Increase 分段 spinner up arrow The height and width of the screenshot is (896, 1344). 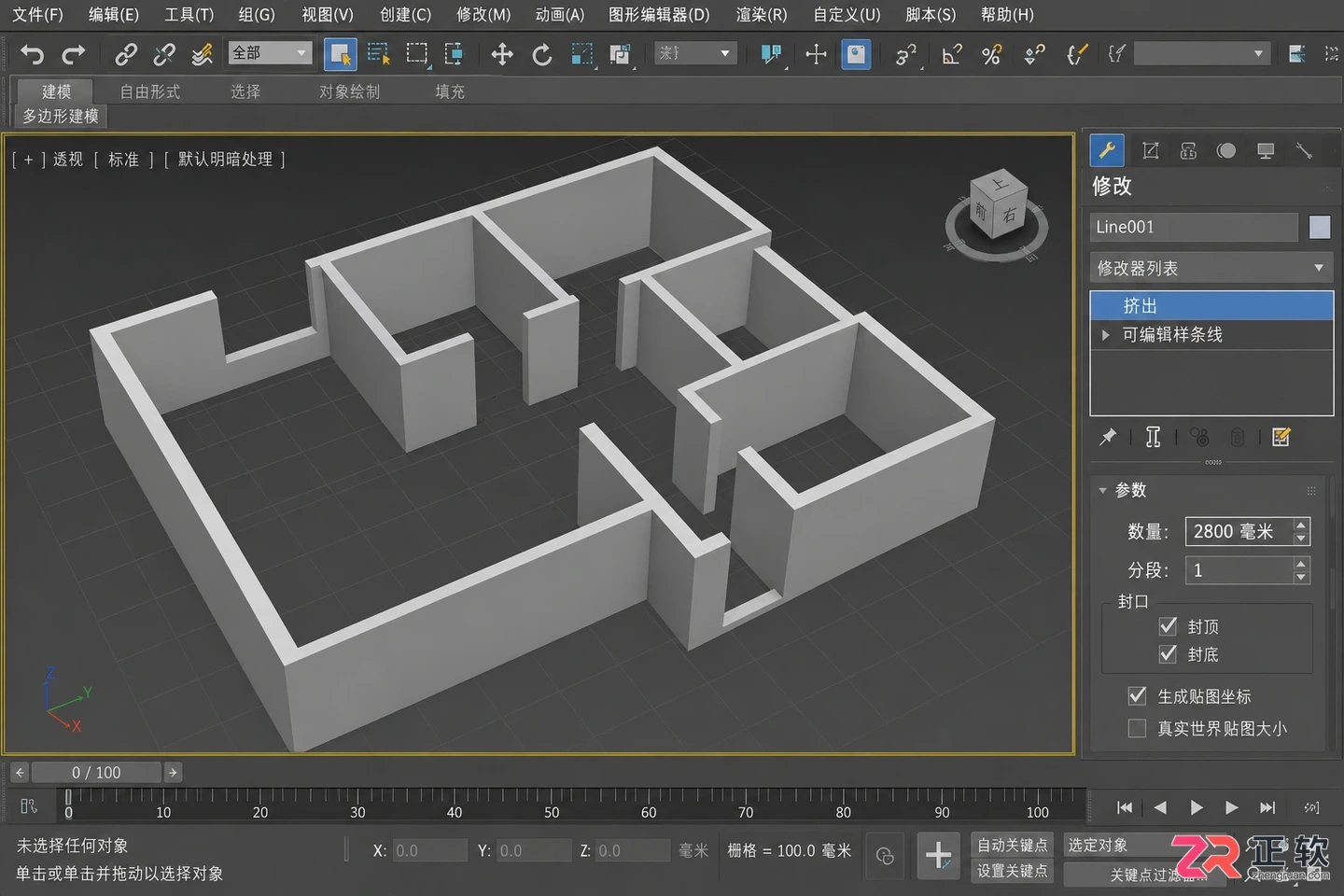point(1301,564)
